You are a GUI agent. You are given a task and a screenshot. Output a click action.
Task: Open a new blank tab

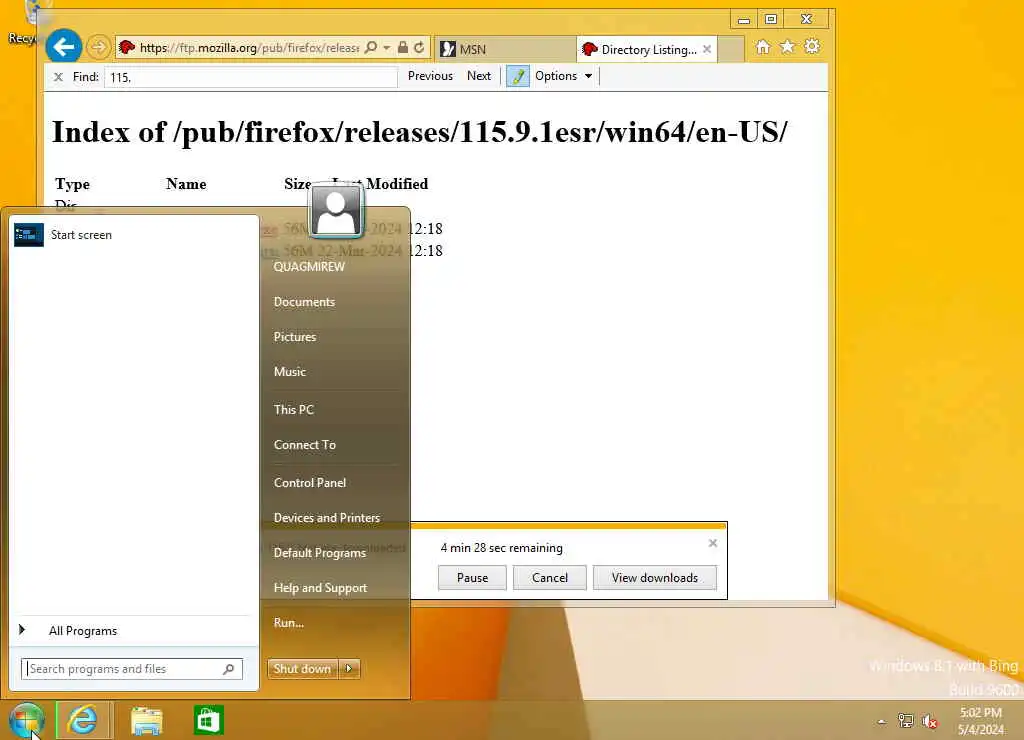pyautogui.click(x=731, y=50)
